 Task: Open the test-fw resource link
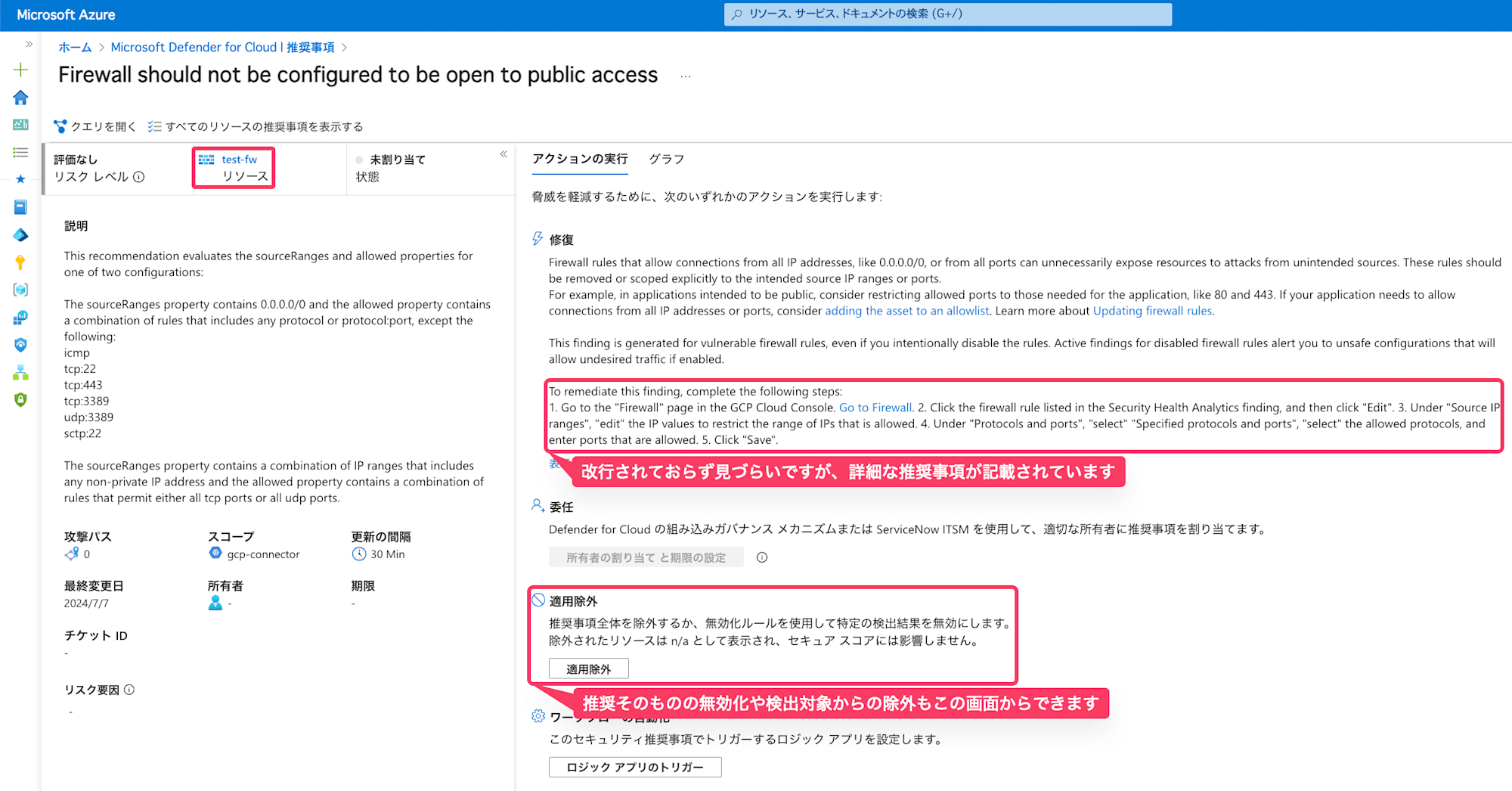click(239, 160)
